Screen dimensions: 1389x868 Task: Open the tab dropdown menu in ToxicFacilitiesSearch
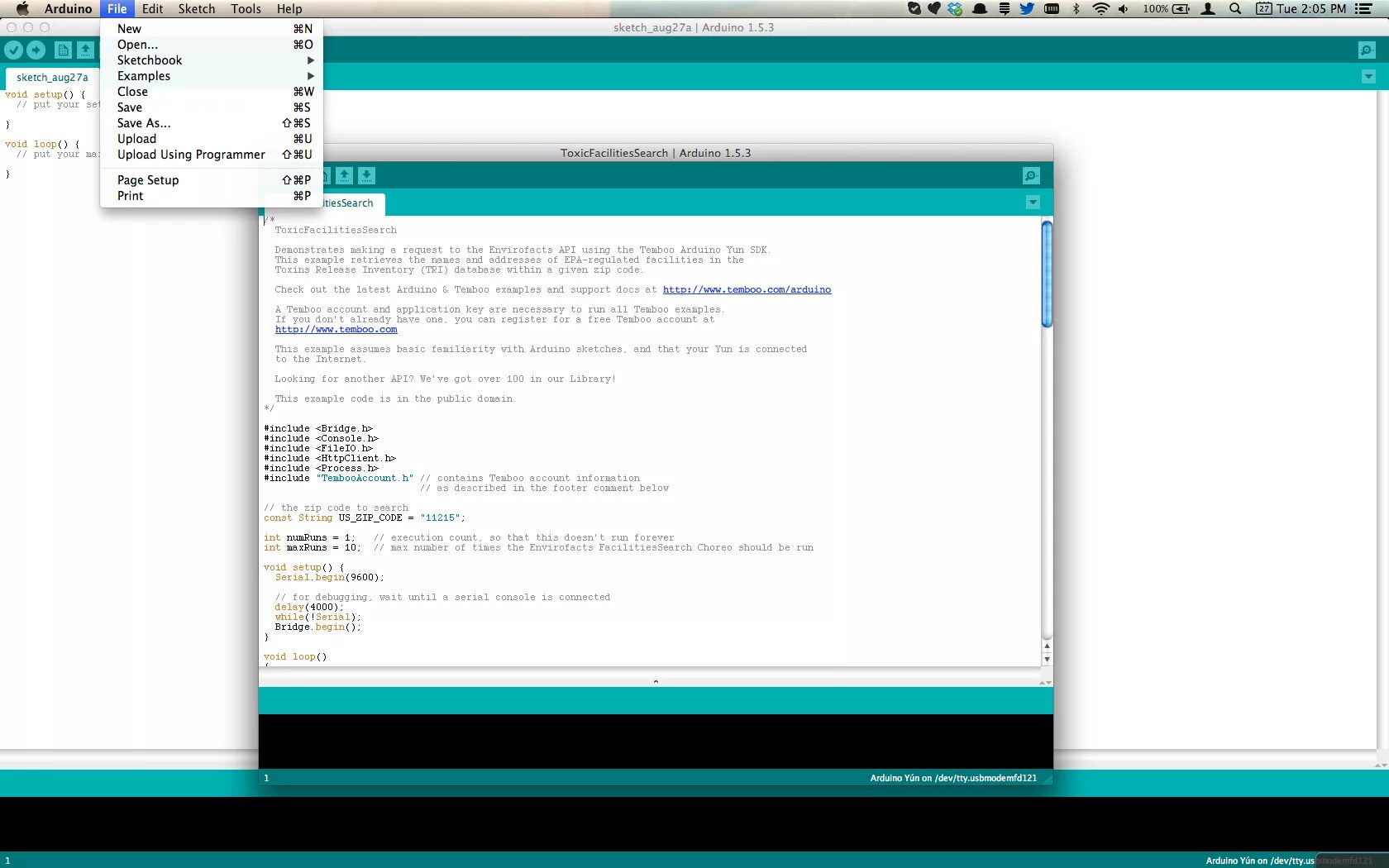[1032, 203]
